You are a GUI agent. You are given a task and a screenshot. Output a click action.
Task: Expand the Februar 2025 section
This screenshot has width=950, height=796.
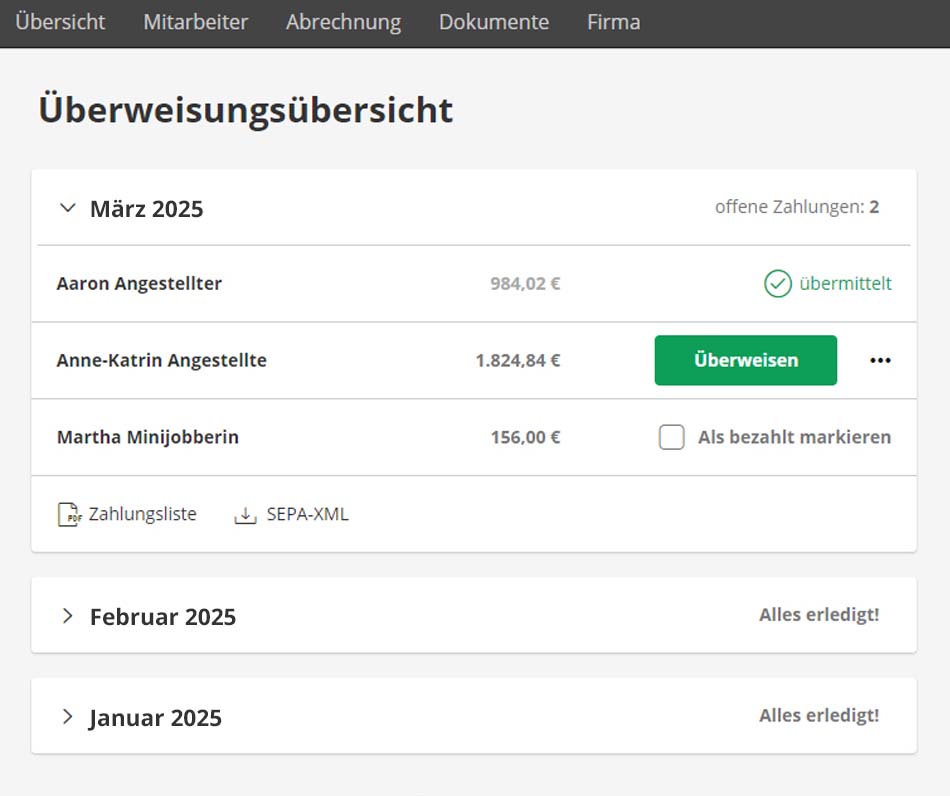[68, 616]
